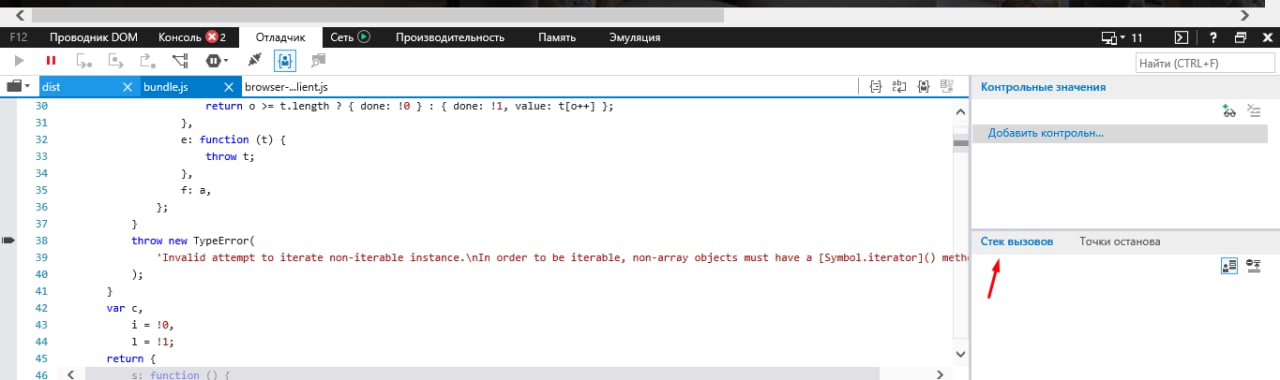This screenshot has width=1280, height=380.
Task: Open the Эмуляция tab
Action: coord(635,37)
